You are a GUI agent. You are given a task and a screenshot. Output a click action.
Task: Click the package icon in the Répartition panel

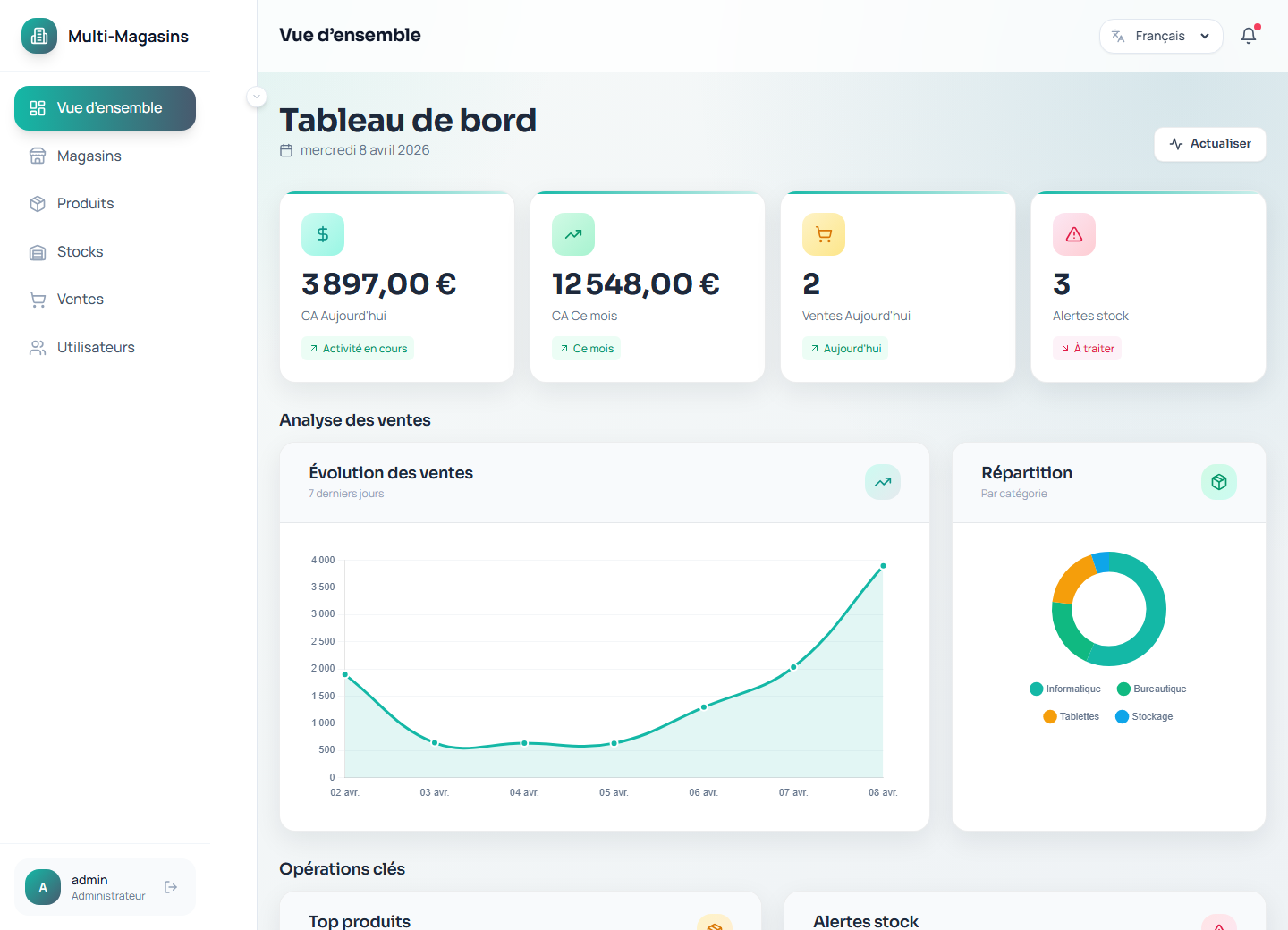pyautogui.click(x=1218, y=482)
